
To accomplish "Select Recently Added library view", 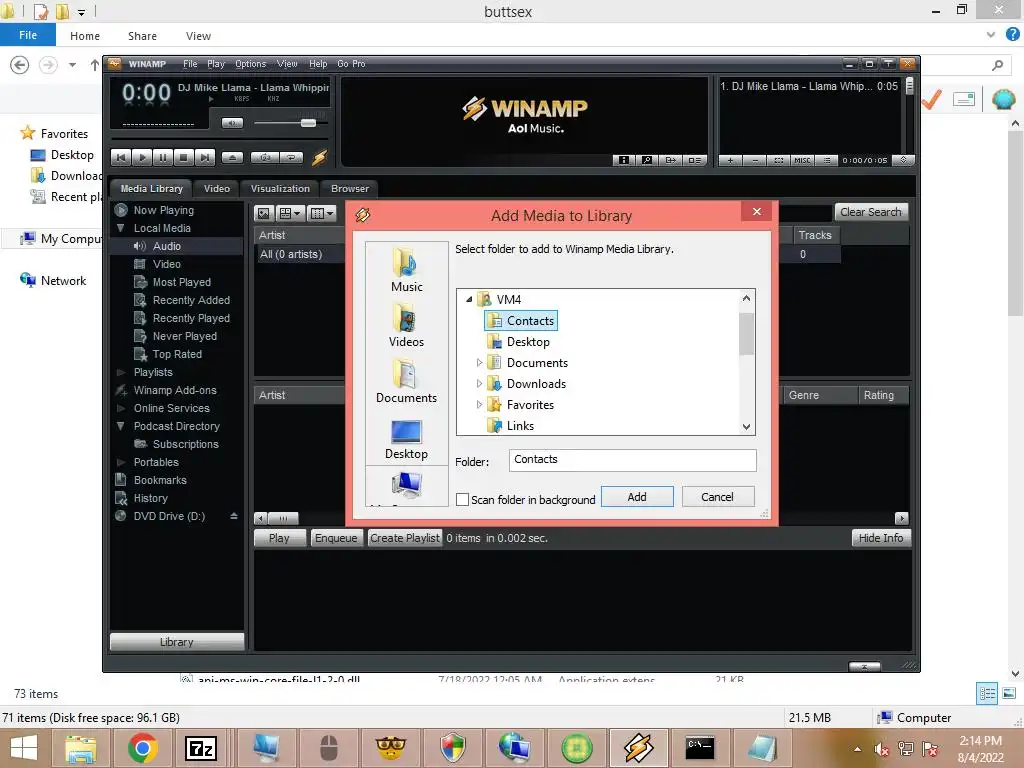I will pos(191,300).
